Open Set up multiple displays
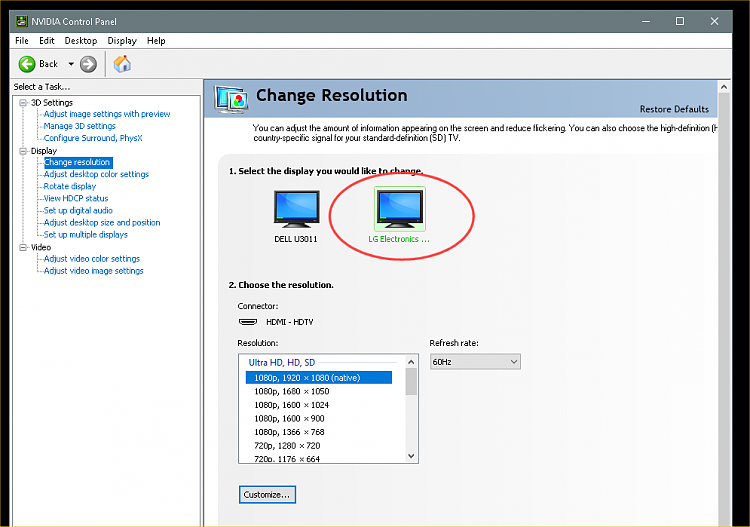 (86, 234)
